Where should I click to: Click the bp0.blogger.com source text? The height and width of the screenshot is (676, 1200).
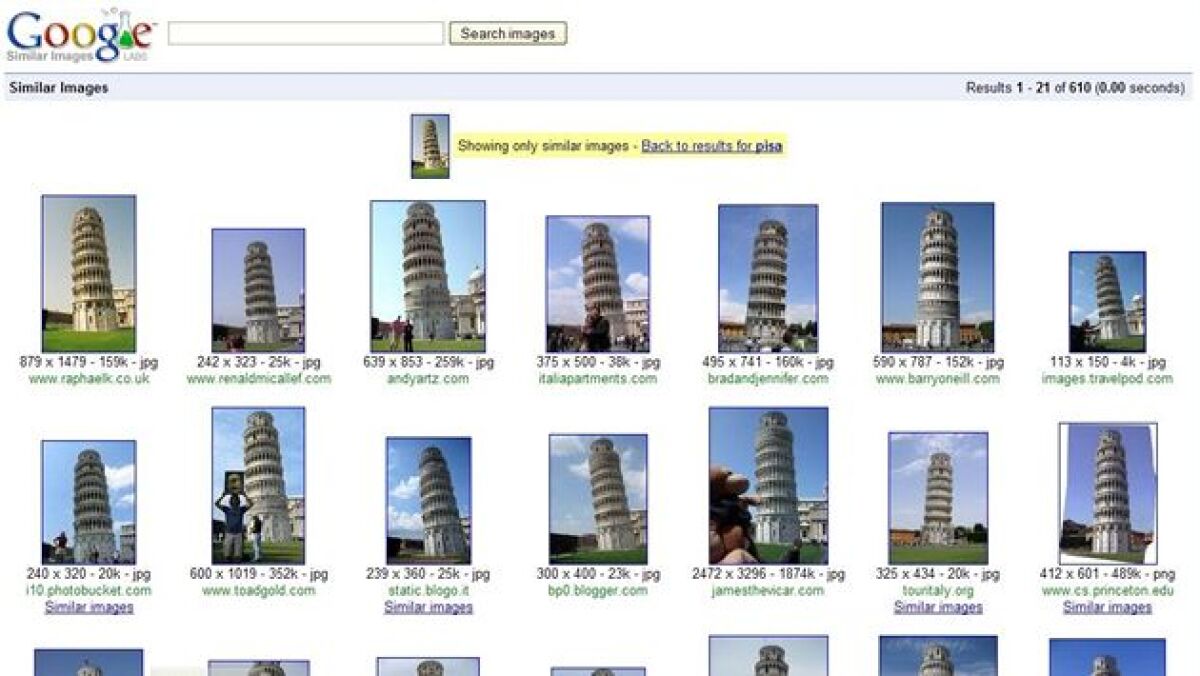pos(598,591)
